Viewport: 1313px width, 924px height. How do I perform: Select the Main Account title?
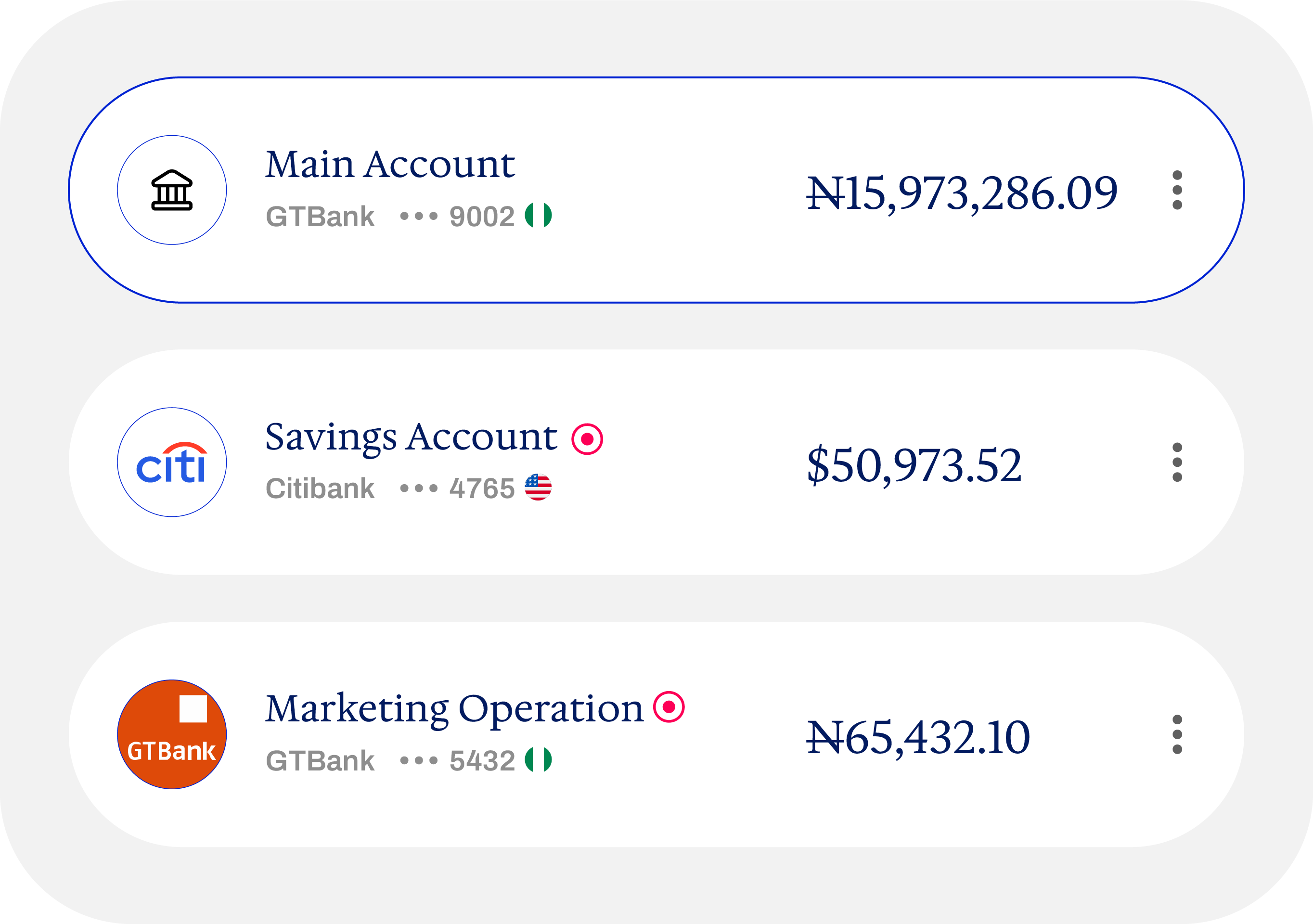(x=390, y=164)
